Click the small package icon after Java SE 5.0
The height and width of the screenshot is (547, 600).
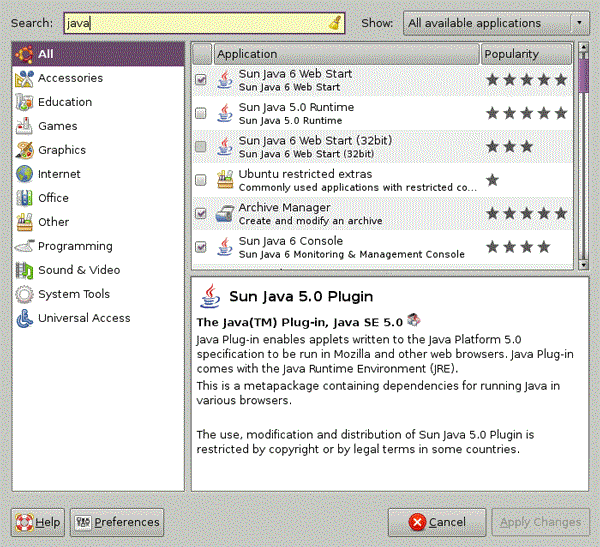[x=413, y=320]
